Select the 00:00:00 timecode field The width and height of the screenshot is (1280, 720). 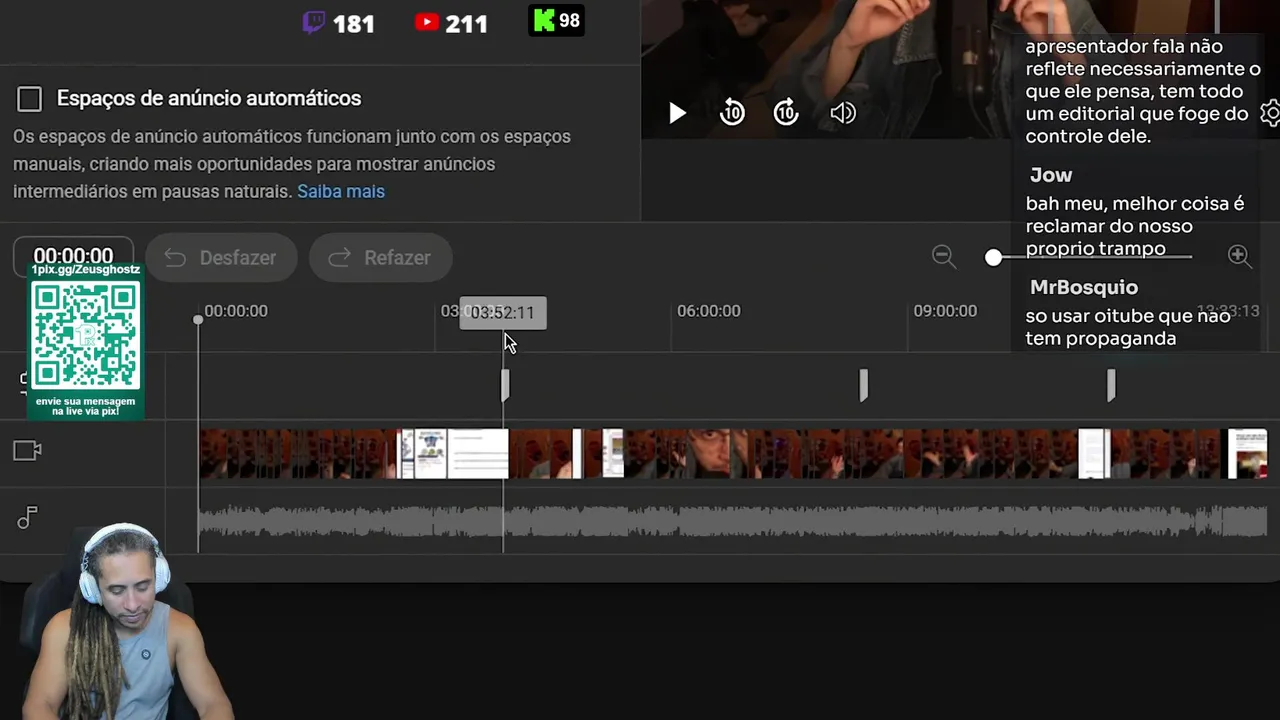pyautogui.click(x=73, y=256)
